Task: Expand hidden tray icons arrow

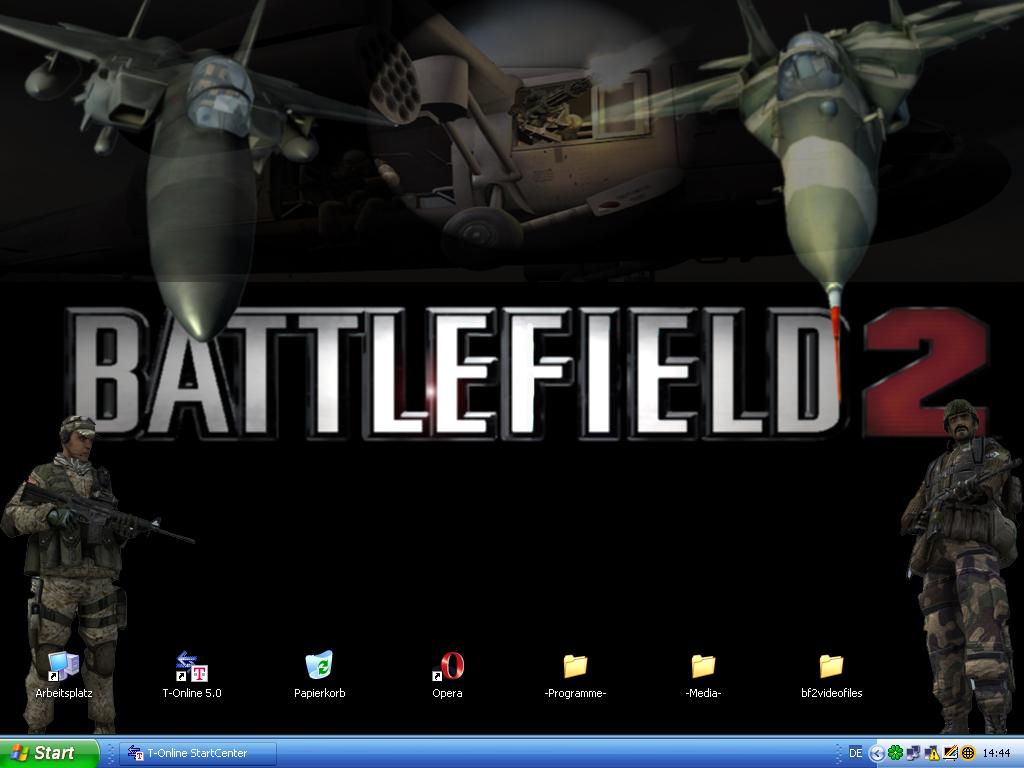Action: [877, 754]
